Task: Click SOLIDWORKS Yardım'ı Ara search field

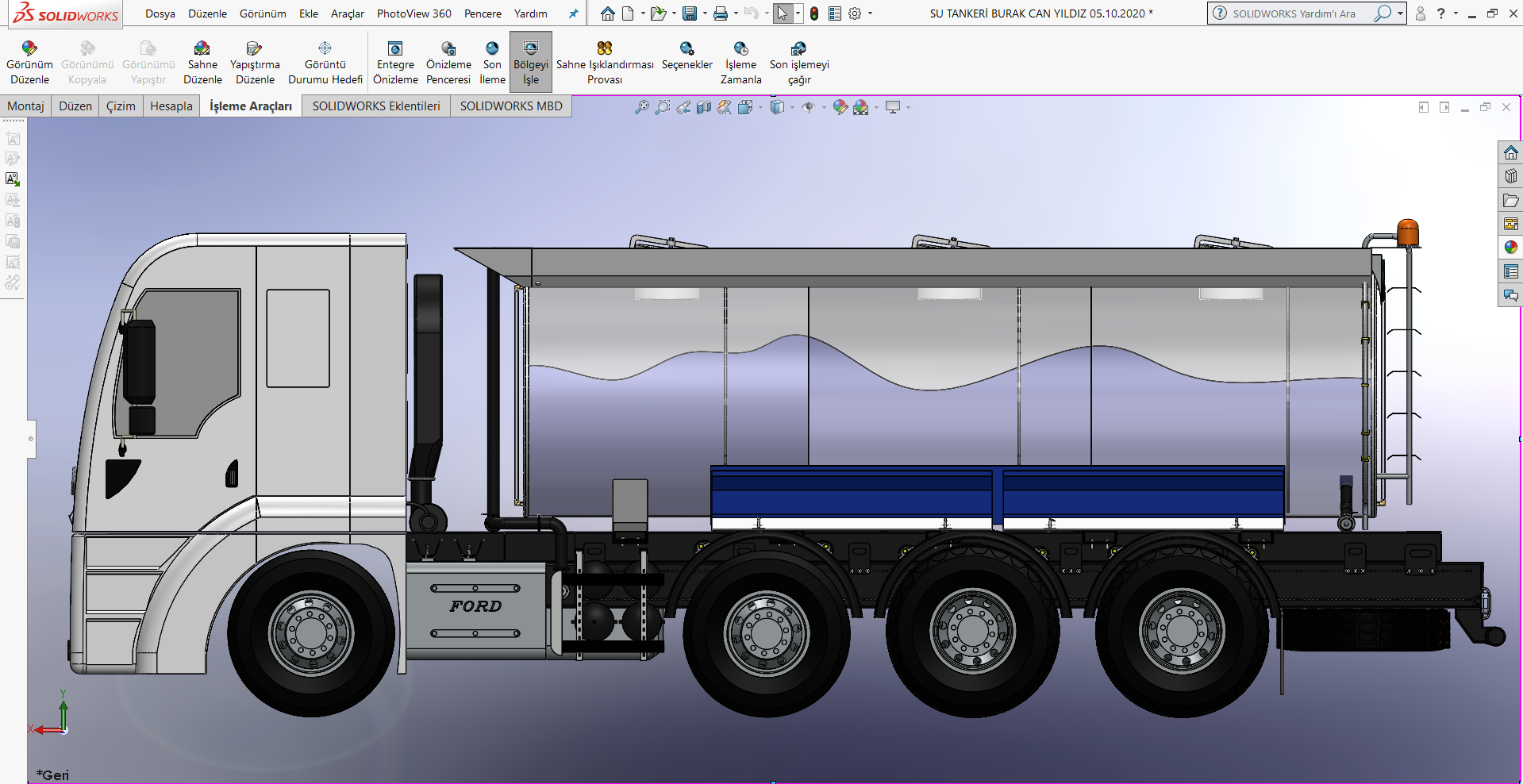Action: click(1294, 13)
